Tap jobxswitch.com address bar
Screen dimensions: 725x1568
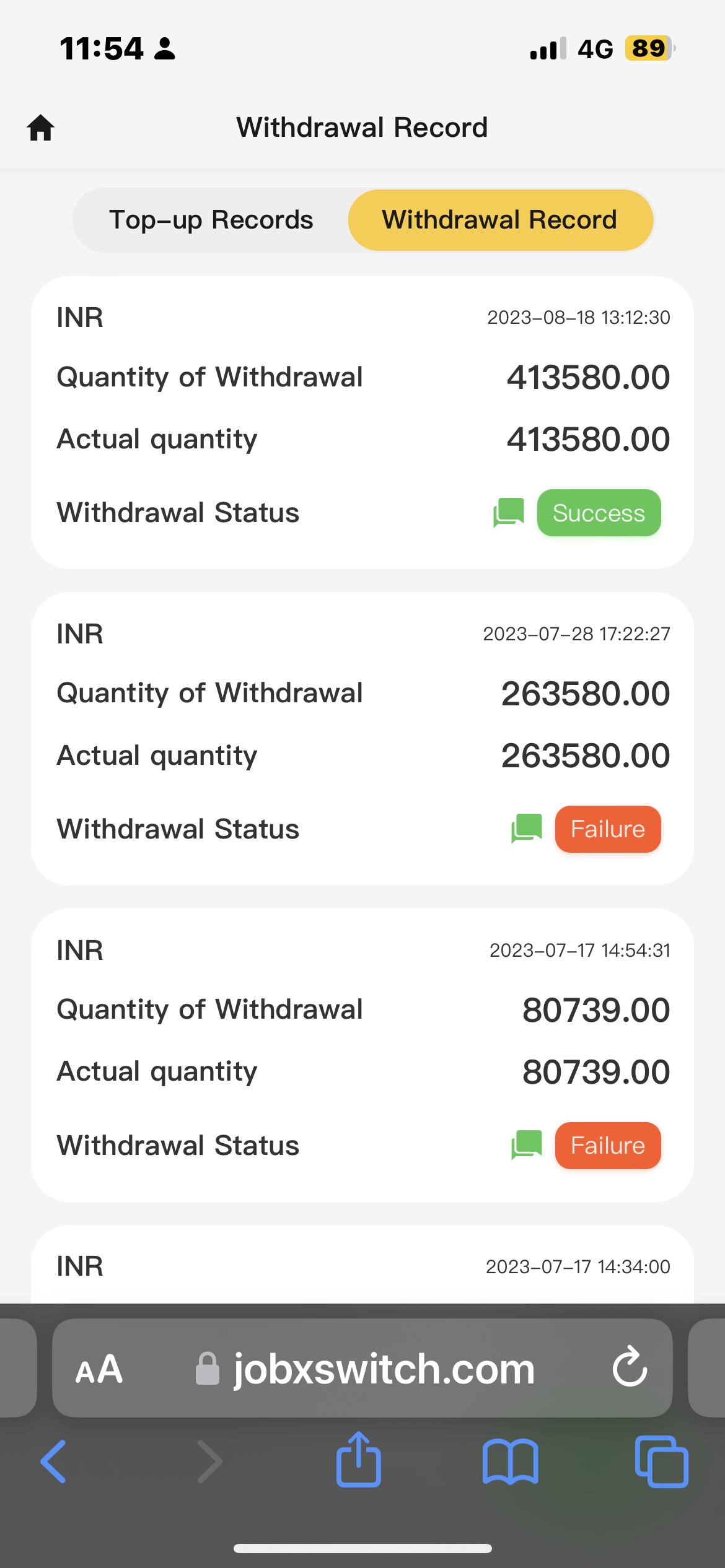pyautogui.click(x=384, y=1369)
